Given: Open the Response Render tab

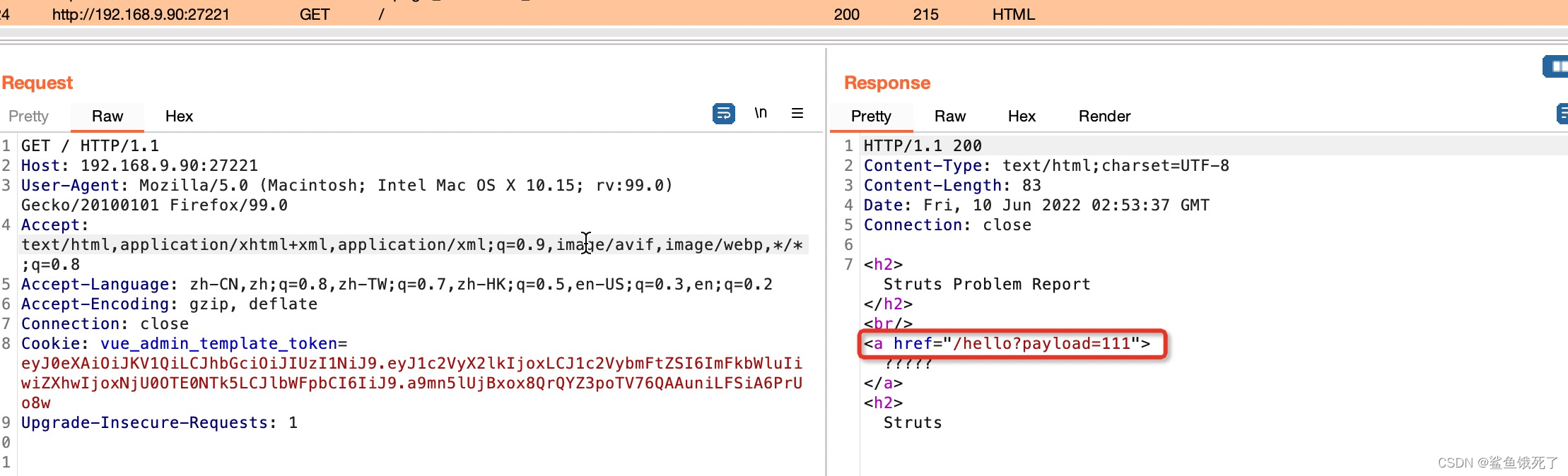Looking at the screenshot, I should [1104, 116].
